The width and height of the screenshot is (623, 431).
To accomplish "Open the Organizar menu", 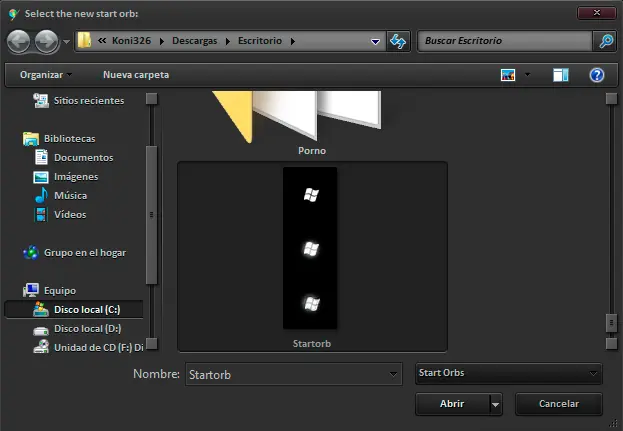I will coord(46,75).
